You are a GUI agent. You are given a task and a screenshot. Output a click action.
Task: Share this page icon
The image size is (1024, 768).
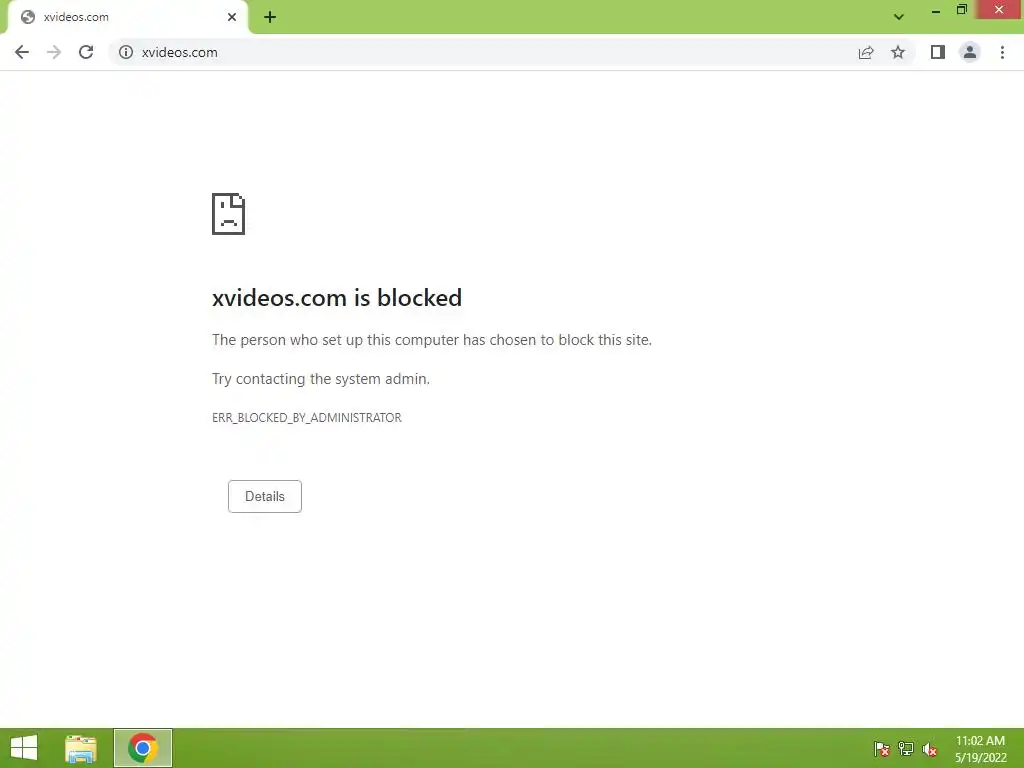tap(866, 52)
